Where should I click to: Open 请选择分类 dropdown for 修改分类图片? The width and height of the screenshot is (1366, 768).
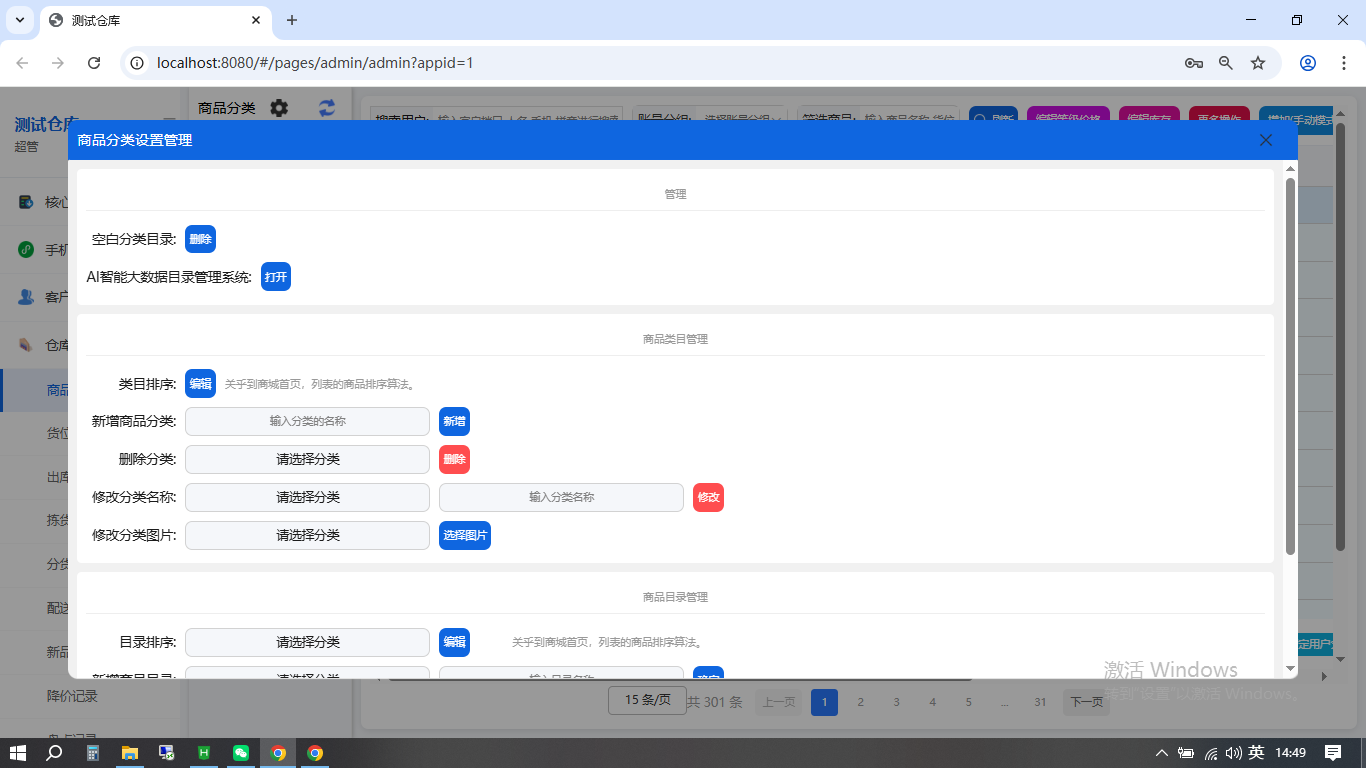pos(307,536)
